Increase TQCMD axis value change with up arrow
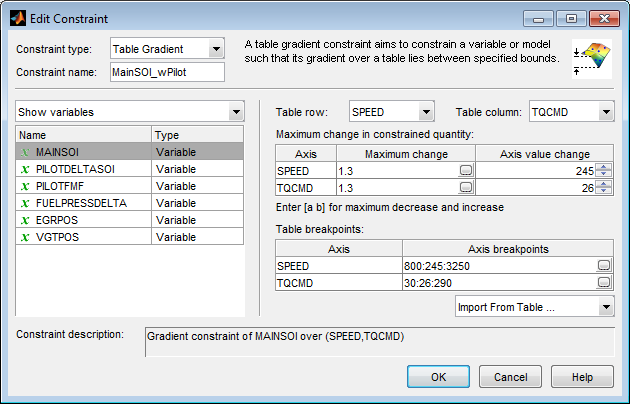The width and height of the screenshot is (630, 404). click(603, 184)
